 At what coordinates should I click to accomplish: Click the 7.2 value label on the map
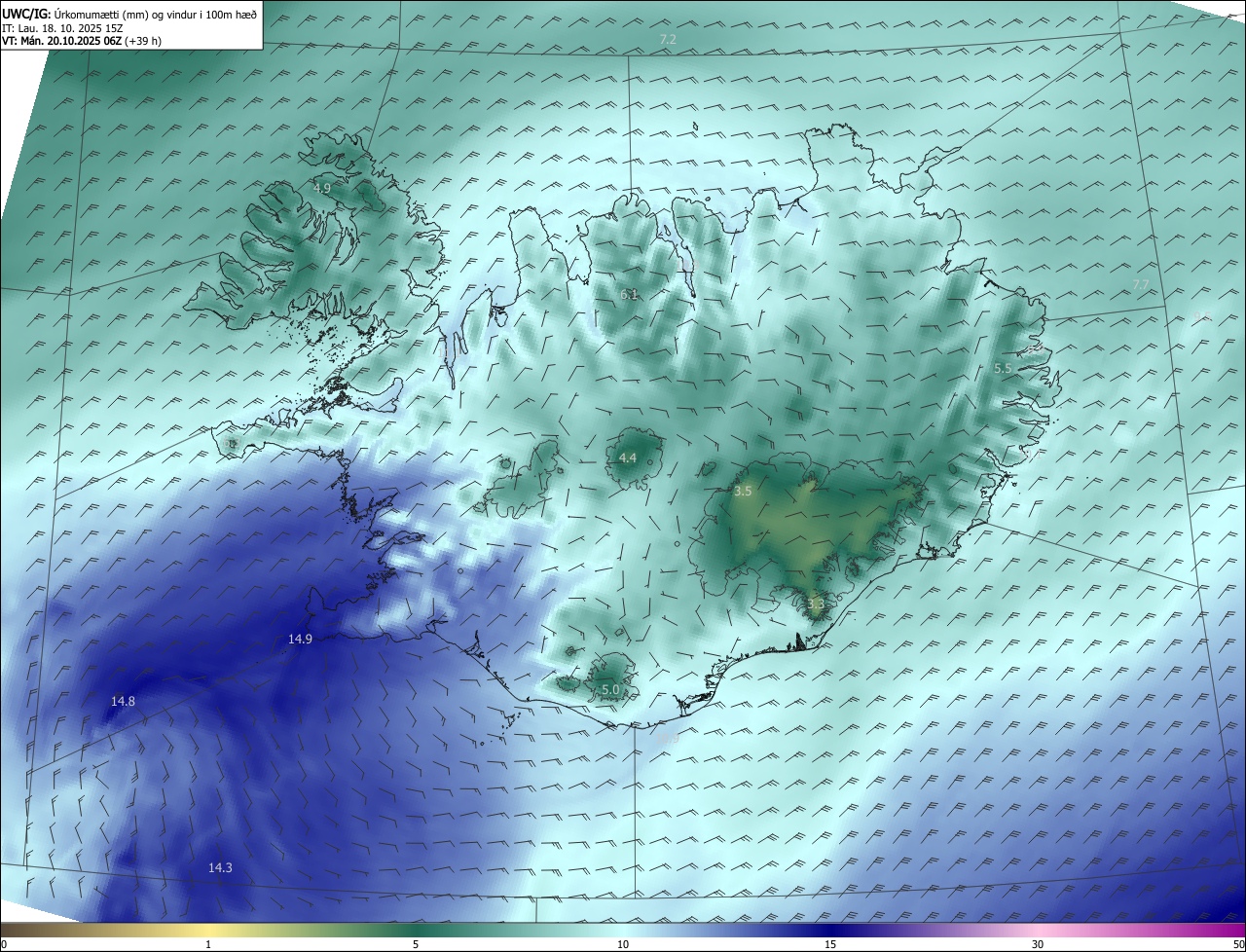click(668, 39)
